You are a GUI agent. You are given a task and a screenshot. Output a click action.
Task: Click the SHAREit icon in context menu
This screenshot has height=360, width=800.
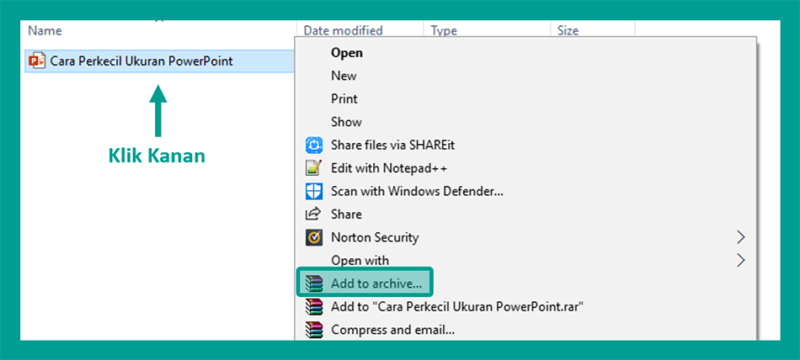coord(314,145)
